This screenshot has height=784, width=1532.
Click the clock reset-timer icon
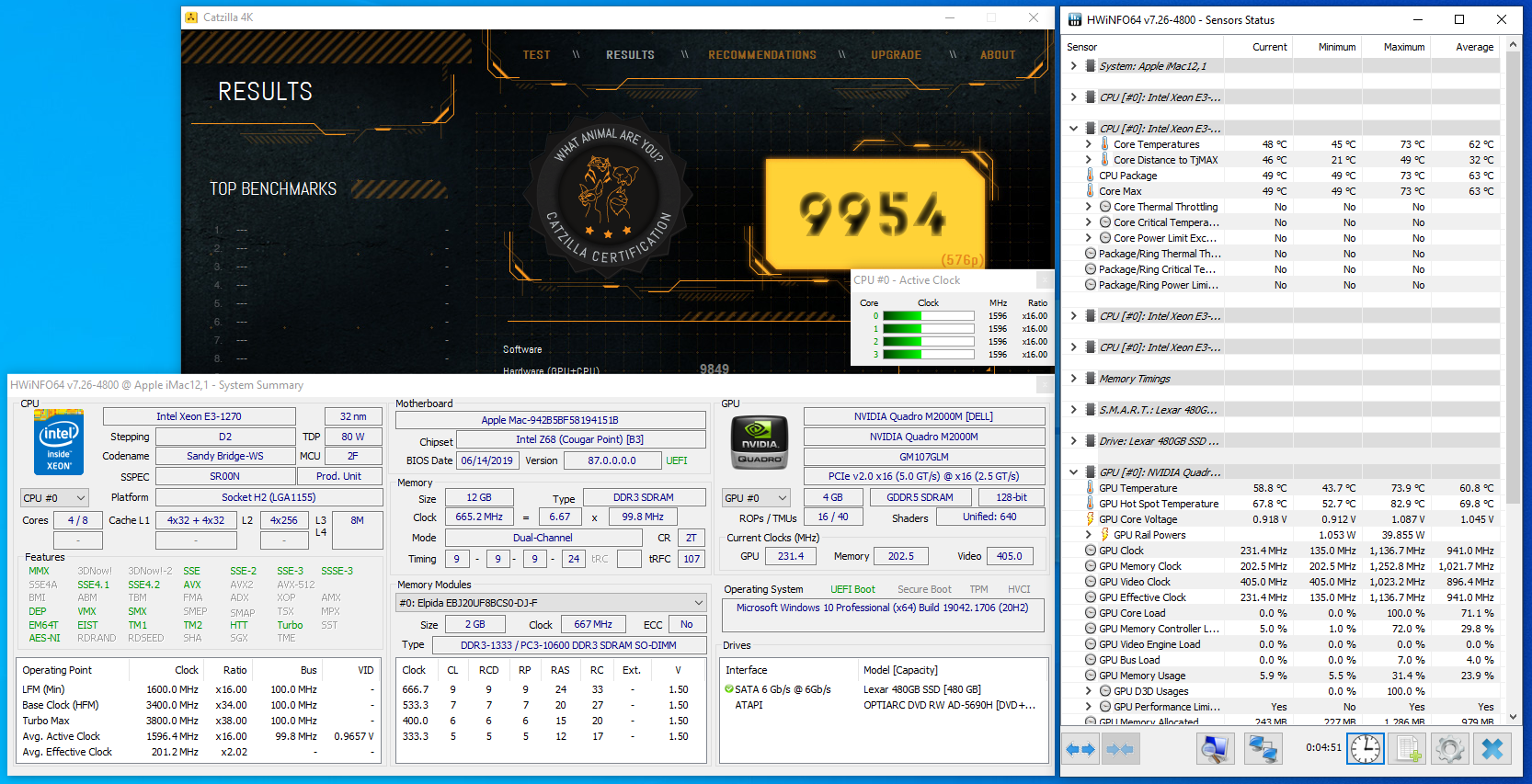click(1366, 749)
